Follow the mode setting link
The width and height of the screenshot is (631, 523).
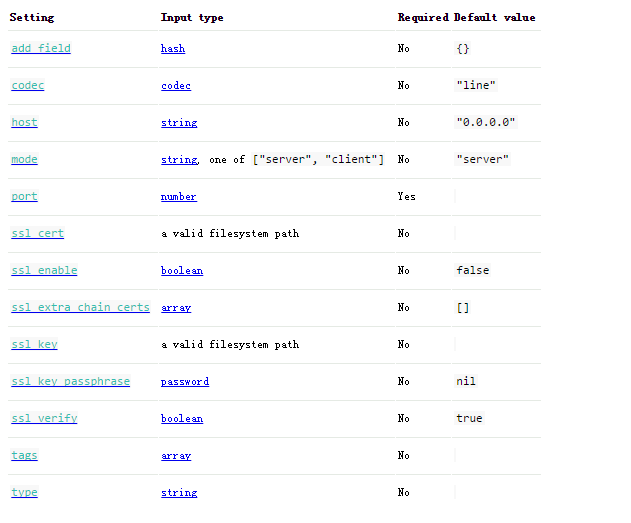[24, 160]
